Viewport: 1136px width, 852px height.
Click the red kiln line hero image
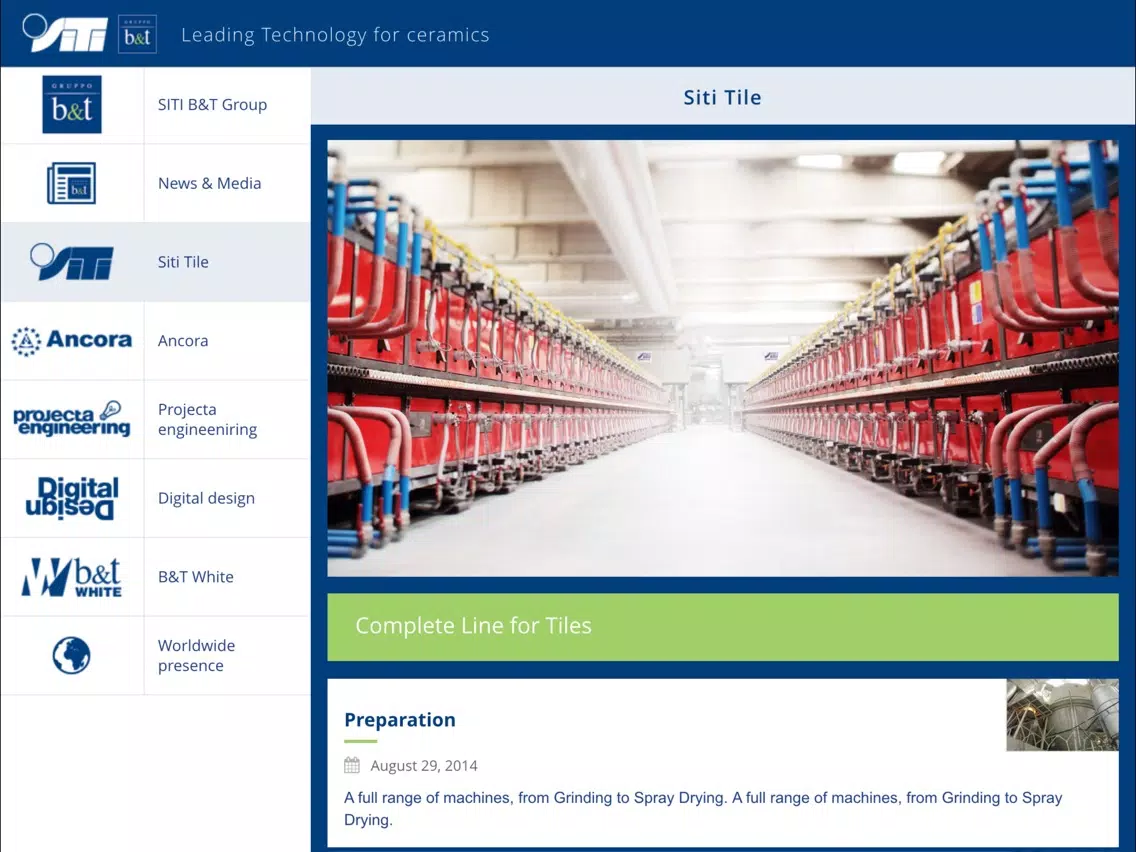(722, 359)
